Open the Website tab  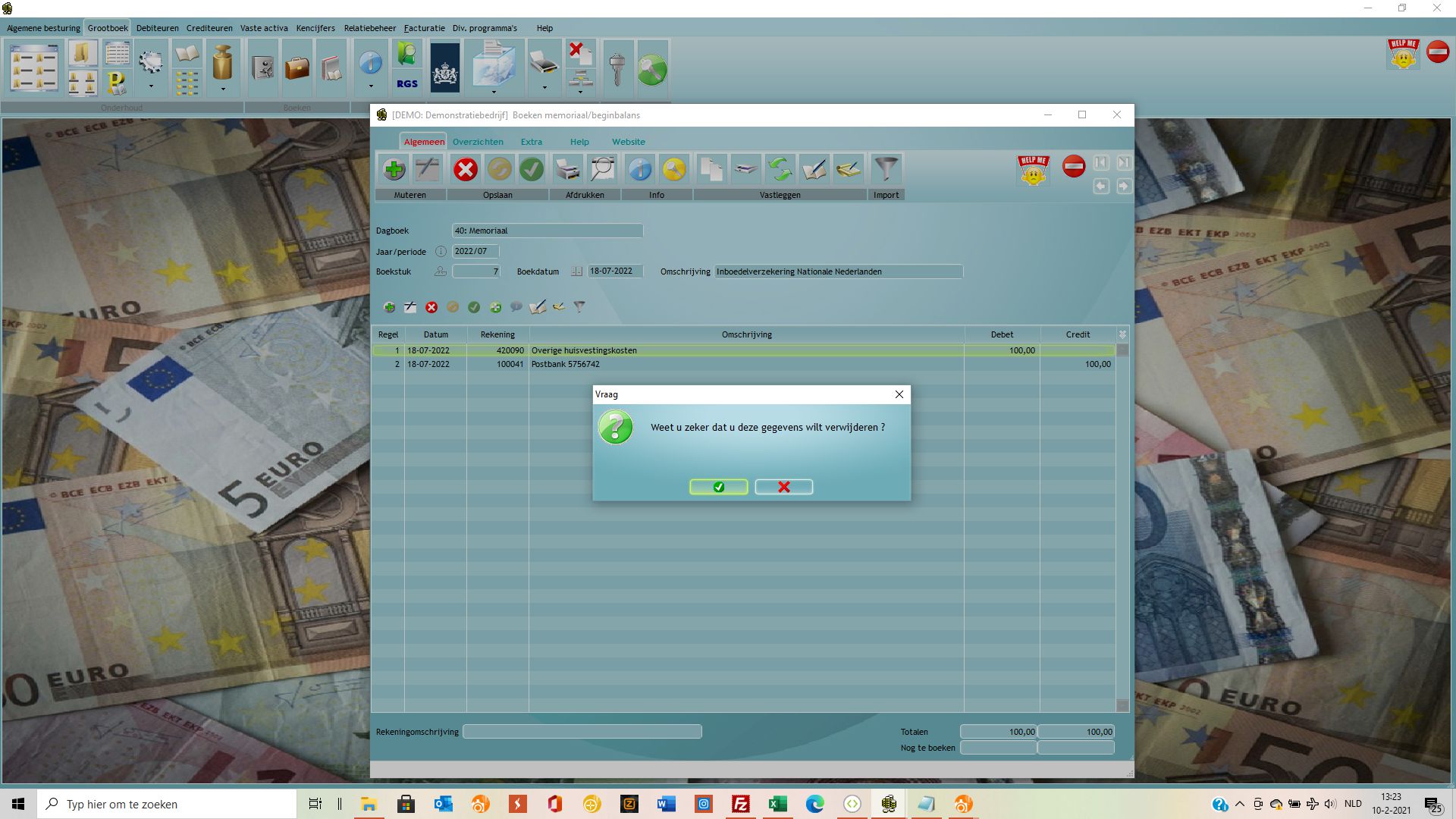[x=629, y=142]
